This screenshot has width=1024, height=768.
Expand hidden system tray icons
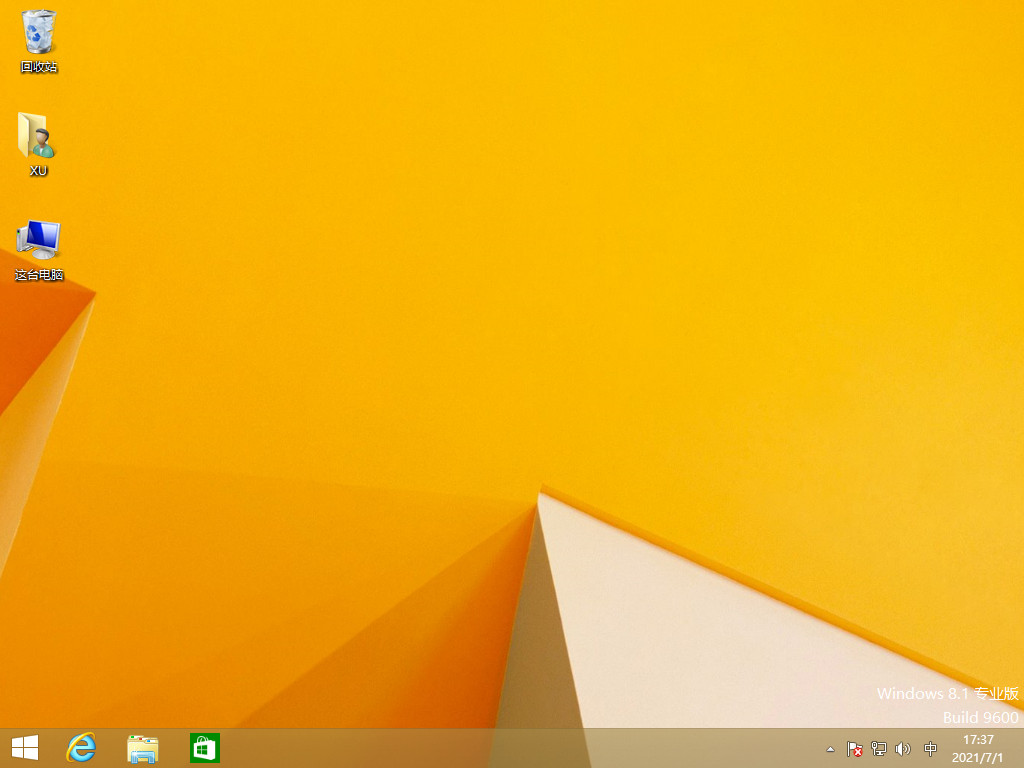coord(830,748)
